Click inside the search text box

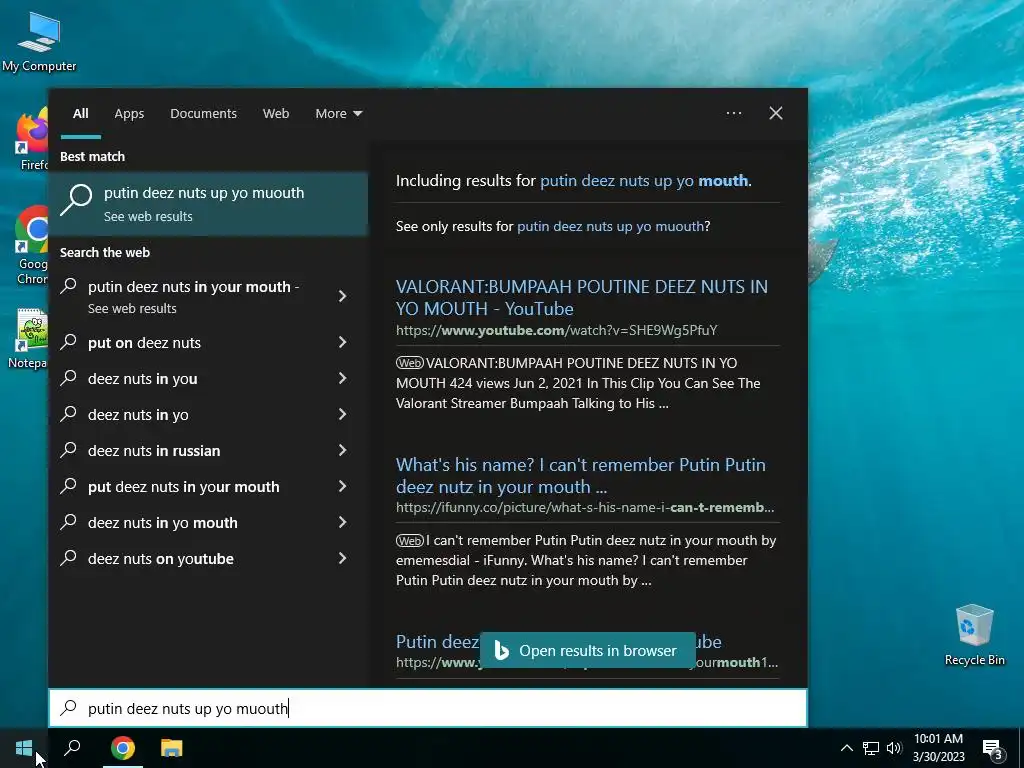(x=428, y=708)
